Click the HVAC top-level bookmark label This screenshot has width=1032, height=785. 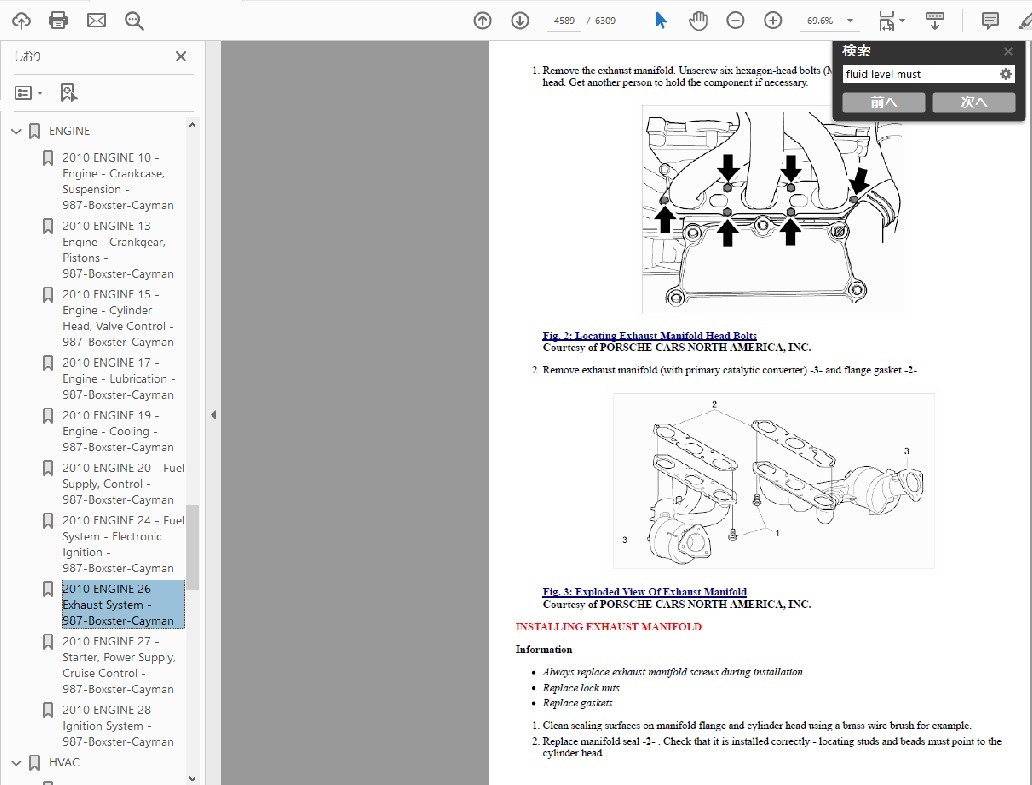pos(64,763)
